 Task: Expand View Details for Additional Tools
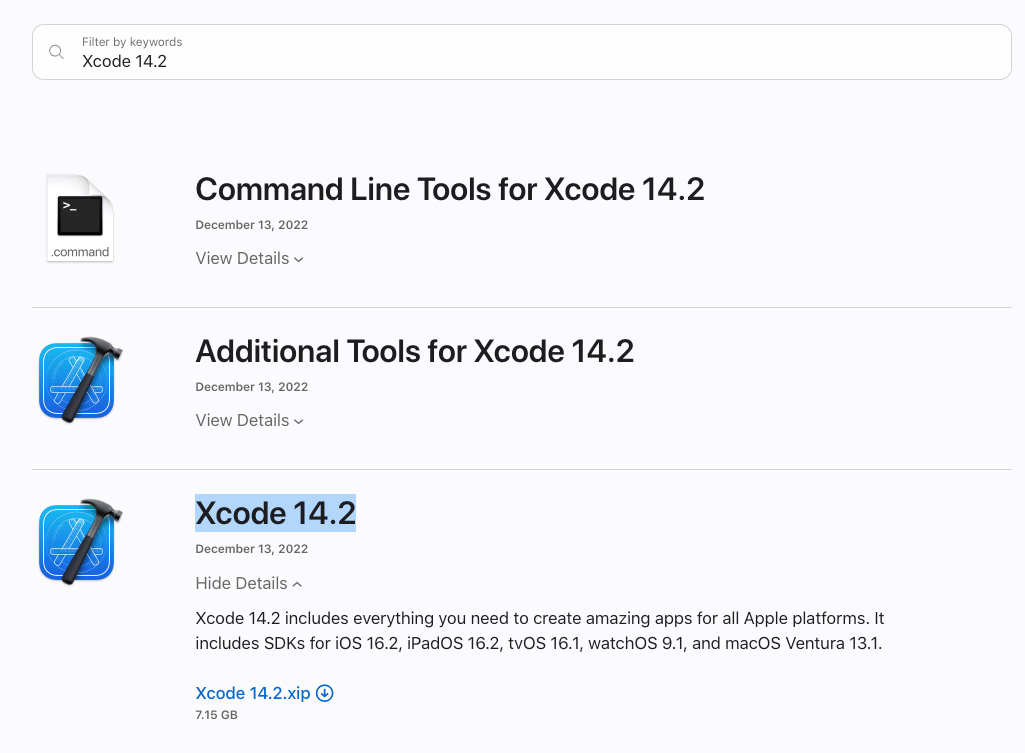[x=249, y=420]
